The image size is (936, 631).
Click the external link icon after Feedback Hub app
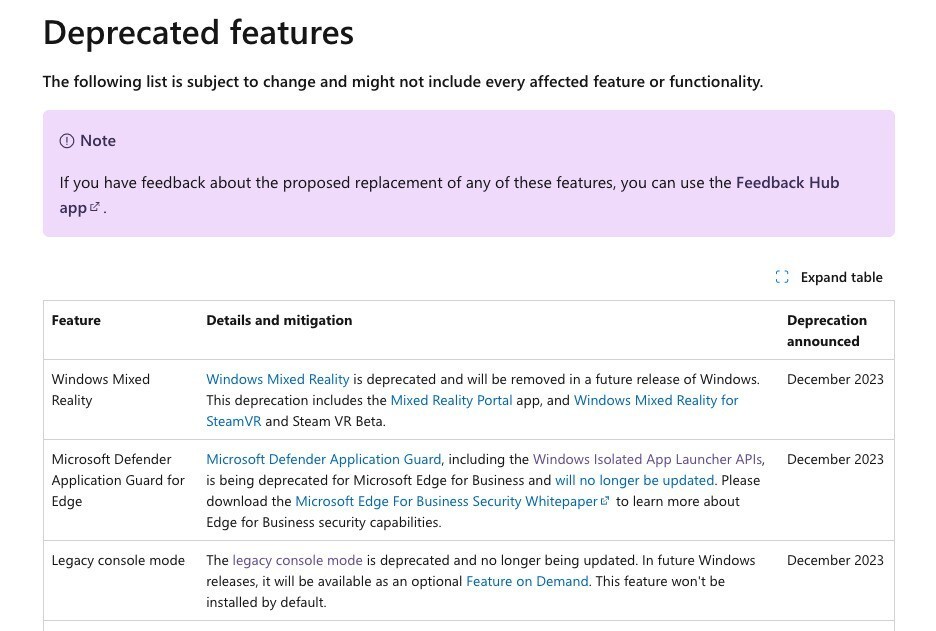(94, 207)
